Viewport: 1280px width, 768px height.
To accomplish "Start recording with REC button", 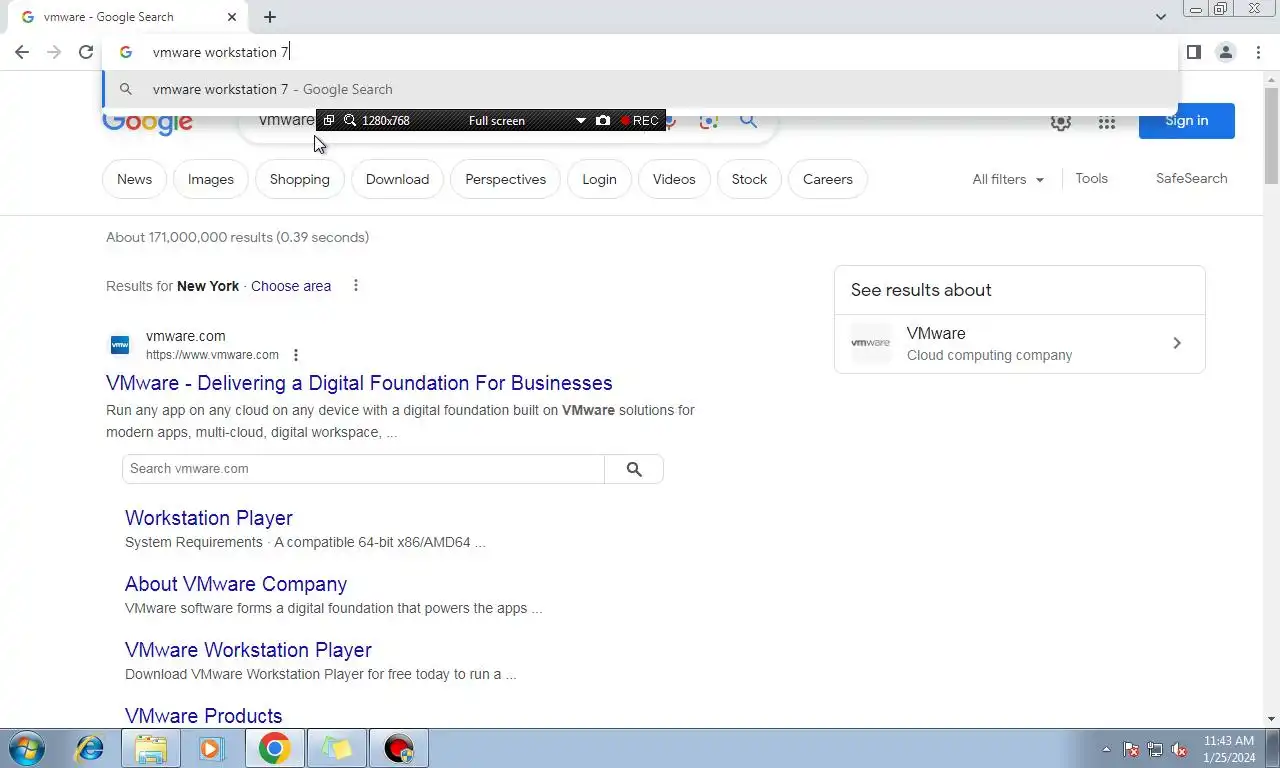I will click(639, 120).
